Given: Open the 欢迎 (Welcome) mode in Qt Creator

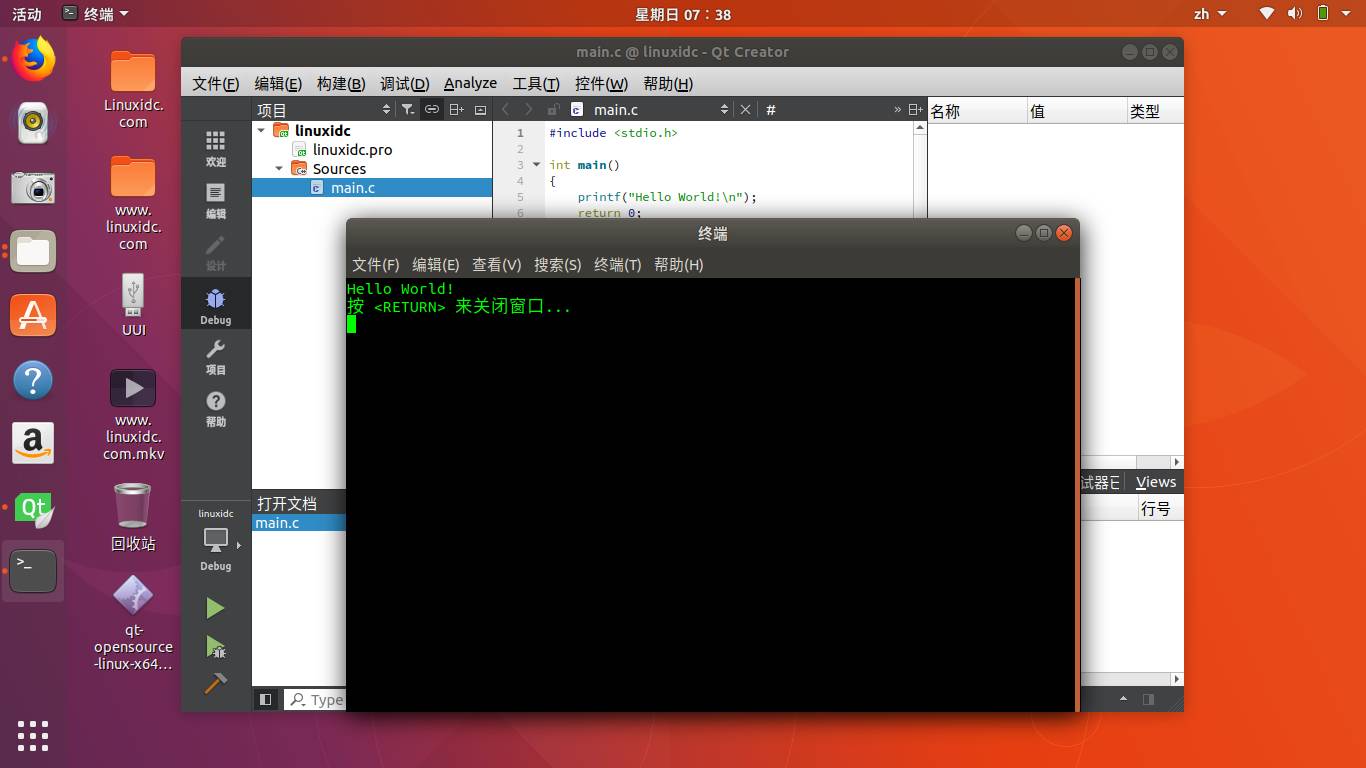Looking at the screenshot, I should [x=216, y=148].
